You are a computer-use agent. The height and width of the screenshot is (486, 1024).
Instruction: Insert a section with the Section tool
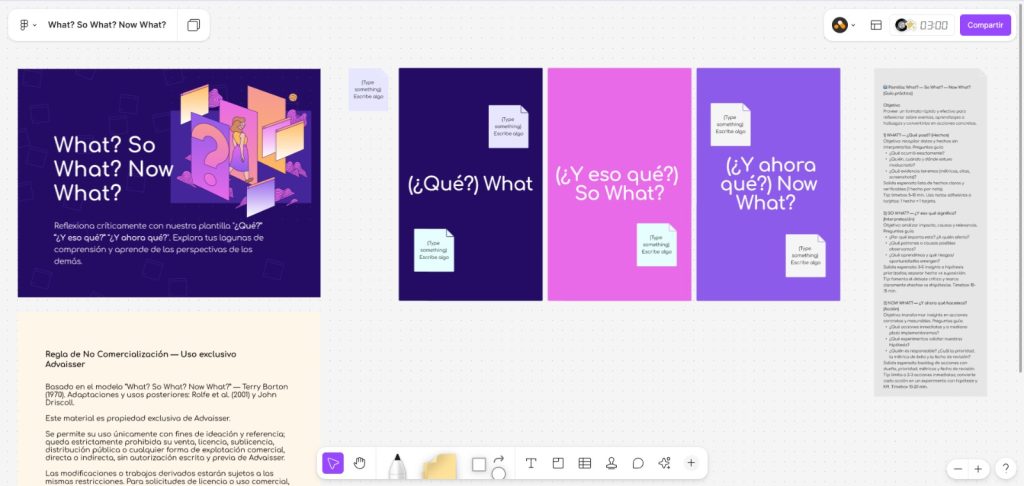coord(558,463)
